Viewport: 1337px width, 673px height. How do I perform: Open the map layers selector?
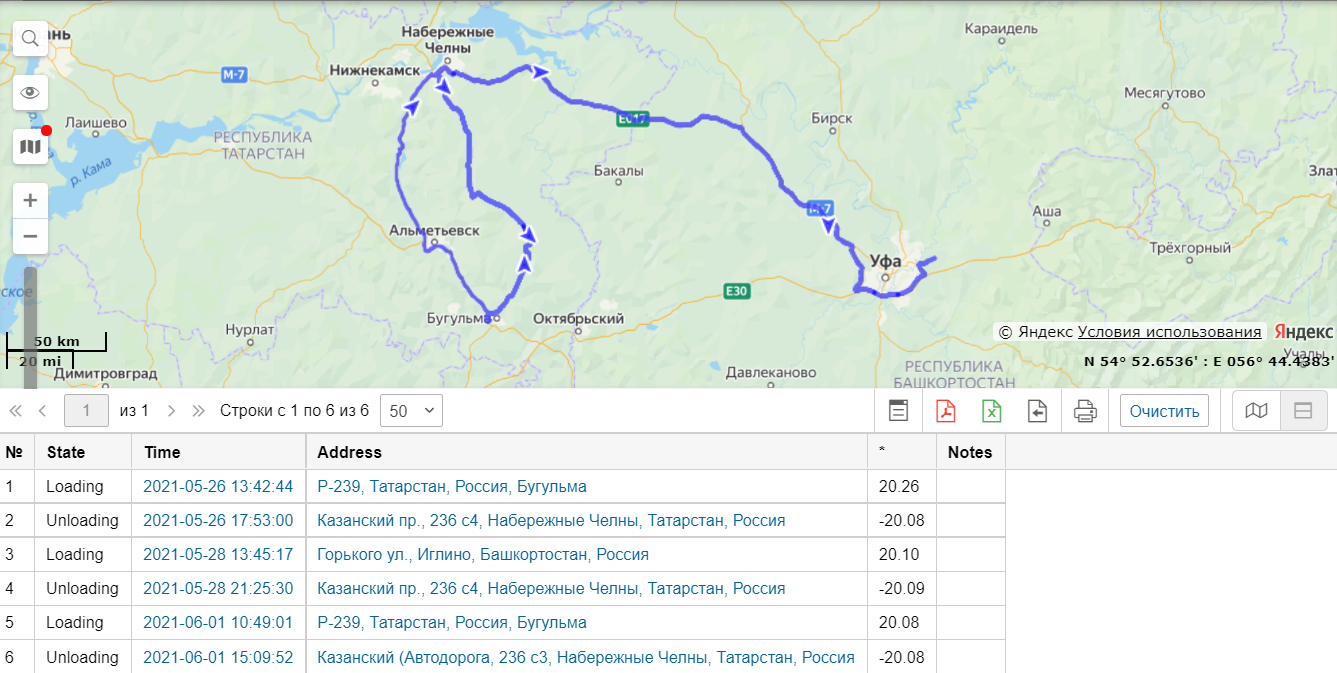(x=30, y=147)
